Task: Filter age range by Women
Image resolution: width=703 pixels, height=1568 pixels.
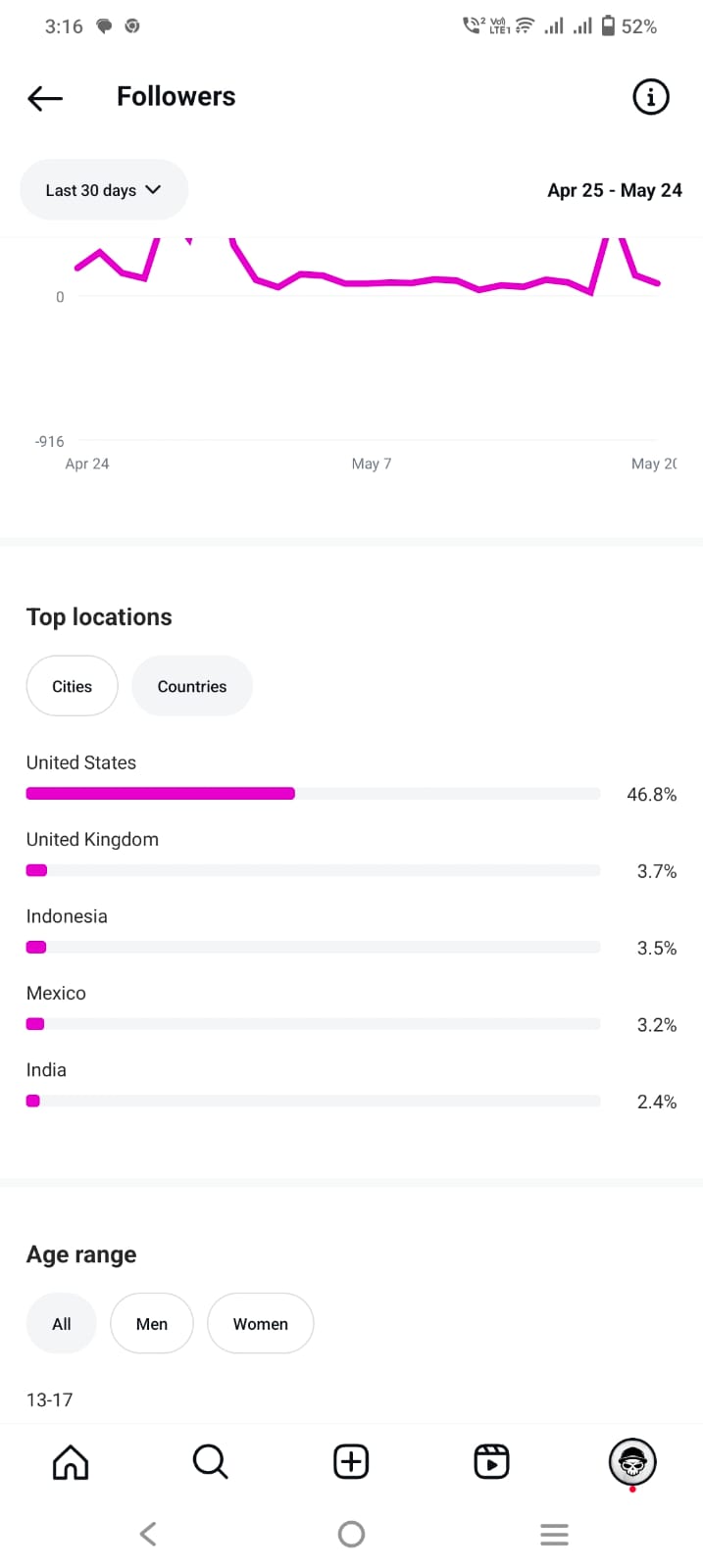Action: pos(261,1324)
